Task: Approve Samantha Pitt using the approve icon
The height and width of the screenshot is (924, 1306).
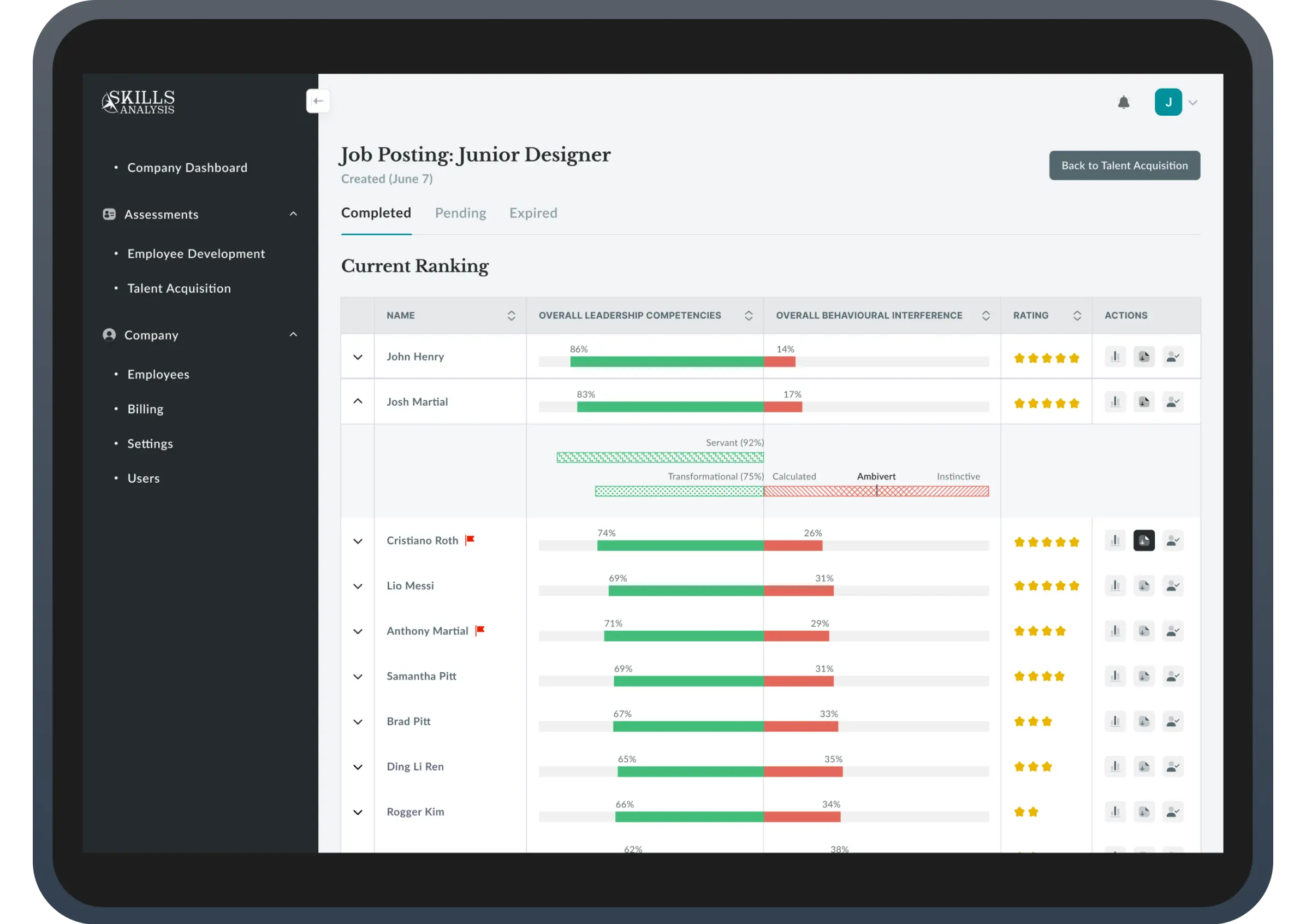Action: coord(1173,676)
